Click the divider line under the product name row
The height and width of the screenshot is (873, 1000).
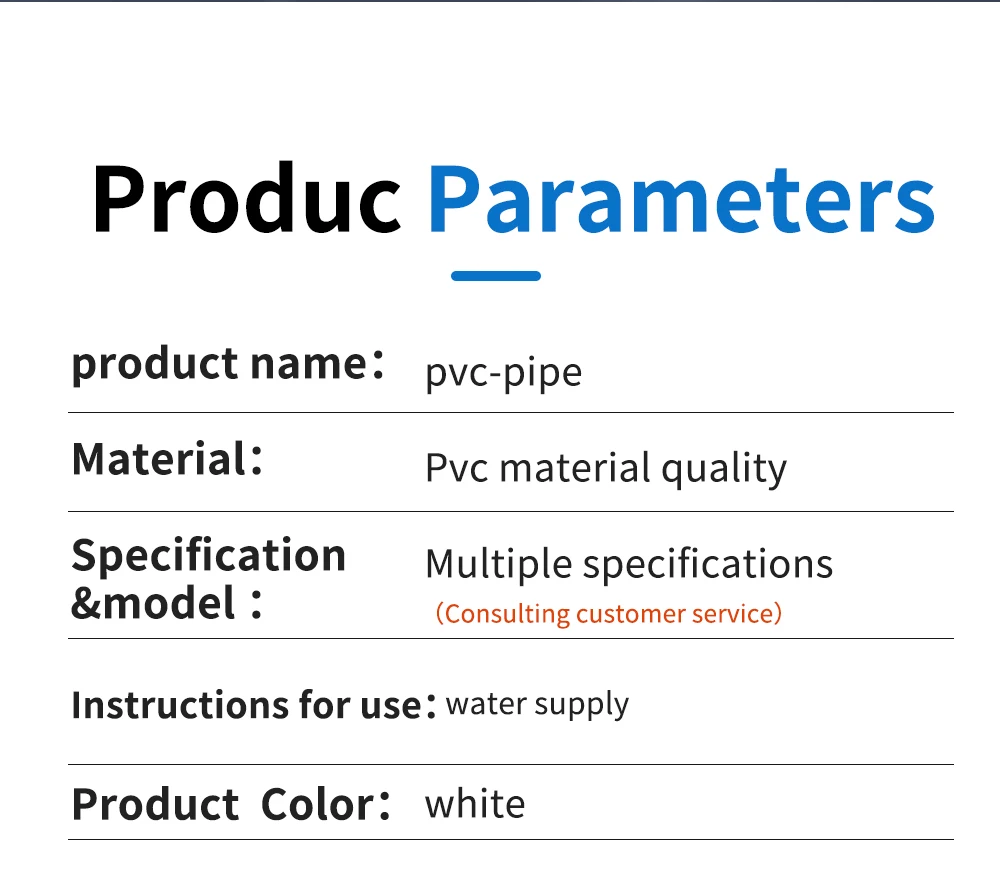click(510, 412)
